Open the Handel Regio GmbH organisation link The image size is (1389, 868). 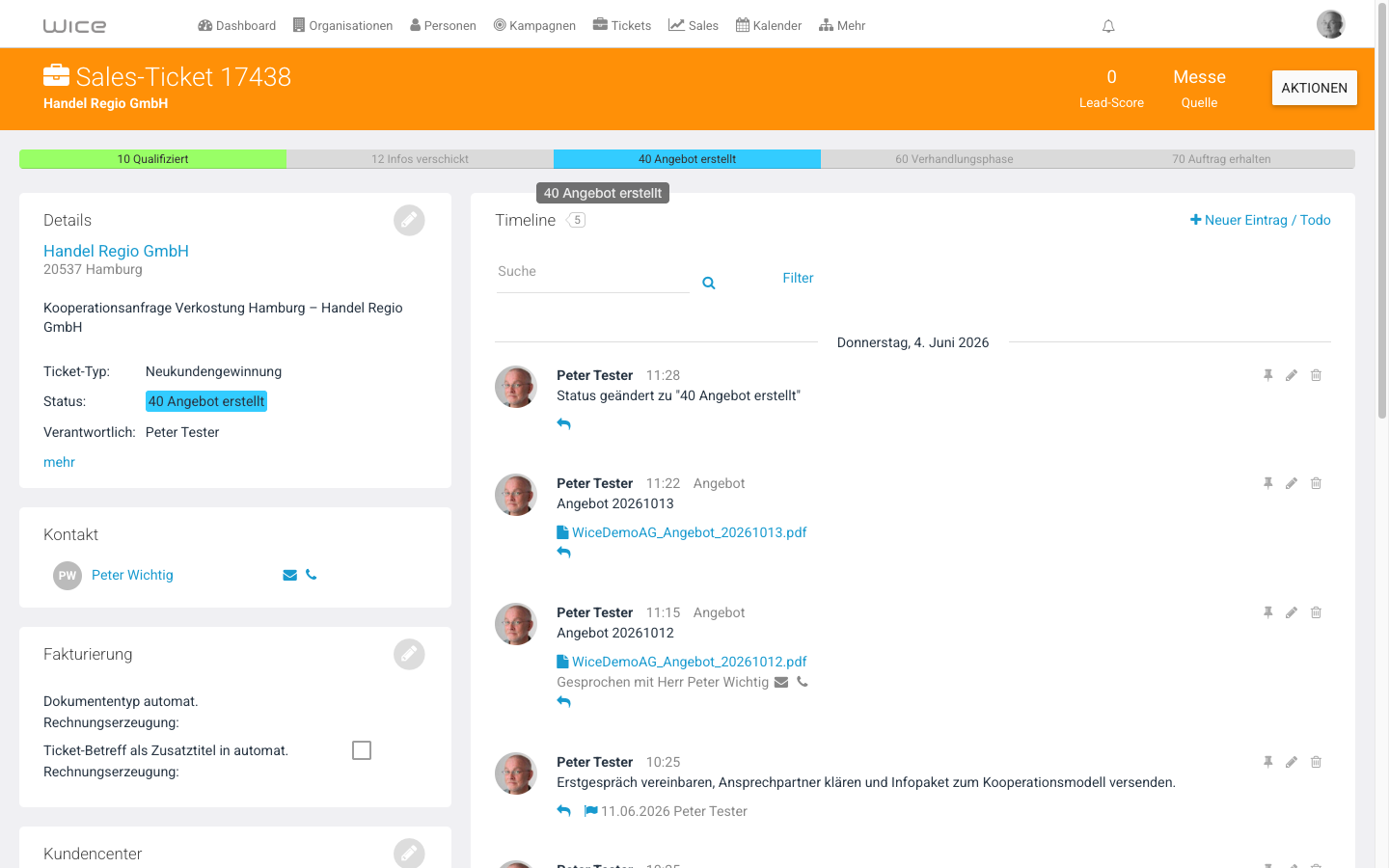point(116,251)
